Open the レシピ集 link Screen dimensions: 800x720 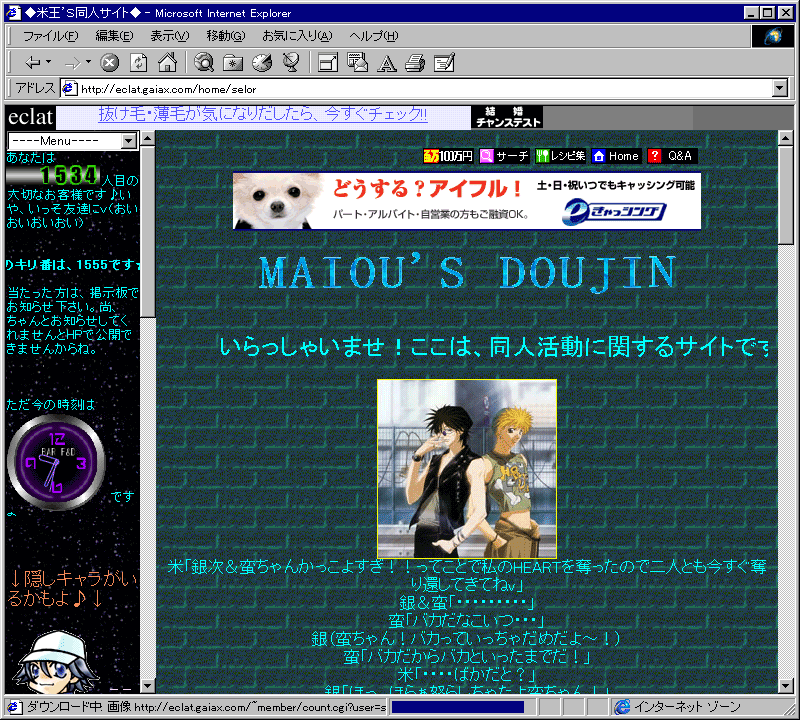click(560, 156)
